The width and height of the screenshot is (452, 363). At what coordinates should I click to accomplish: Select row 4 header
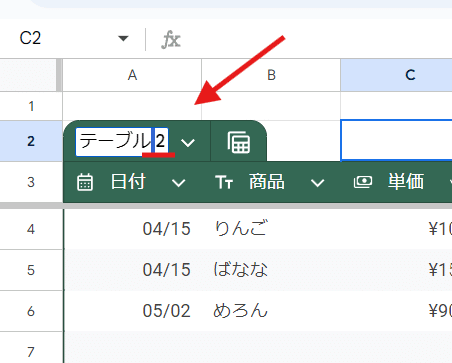tap(31, 229)
